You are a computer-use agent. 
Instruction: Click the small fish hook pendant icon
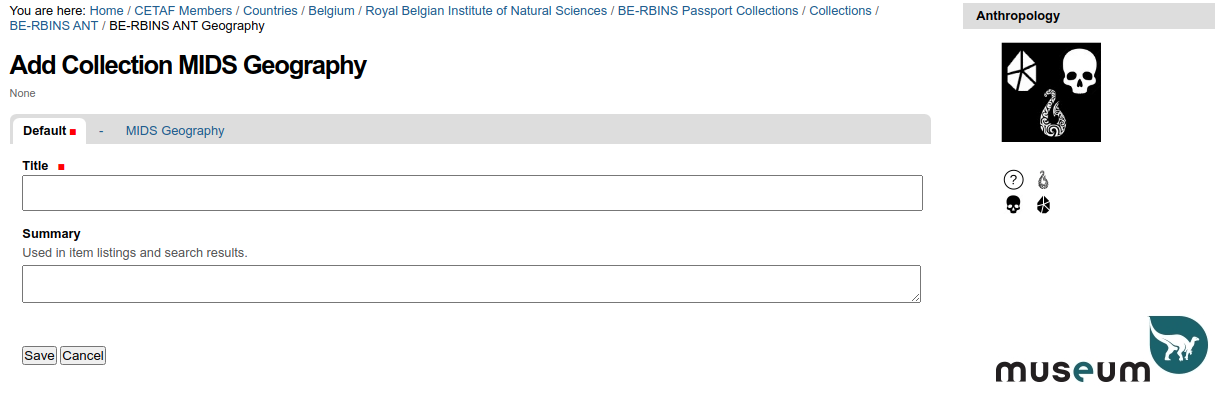click(1043, 180)
